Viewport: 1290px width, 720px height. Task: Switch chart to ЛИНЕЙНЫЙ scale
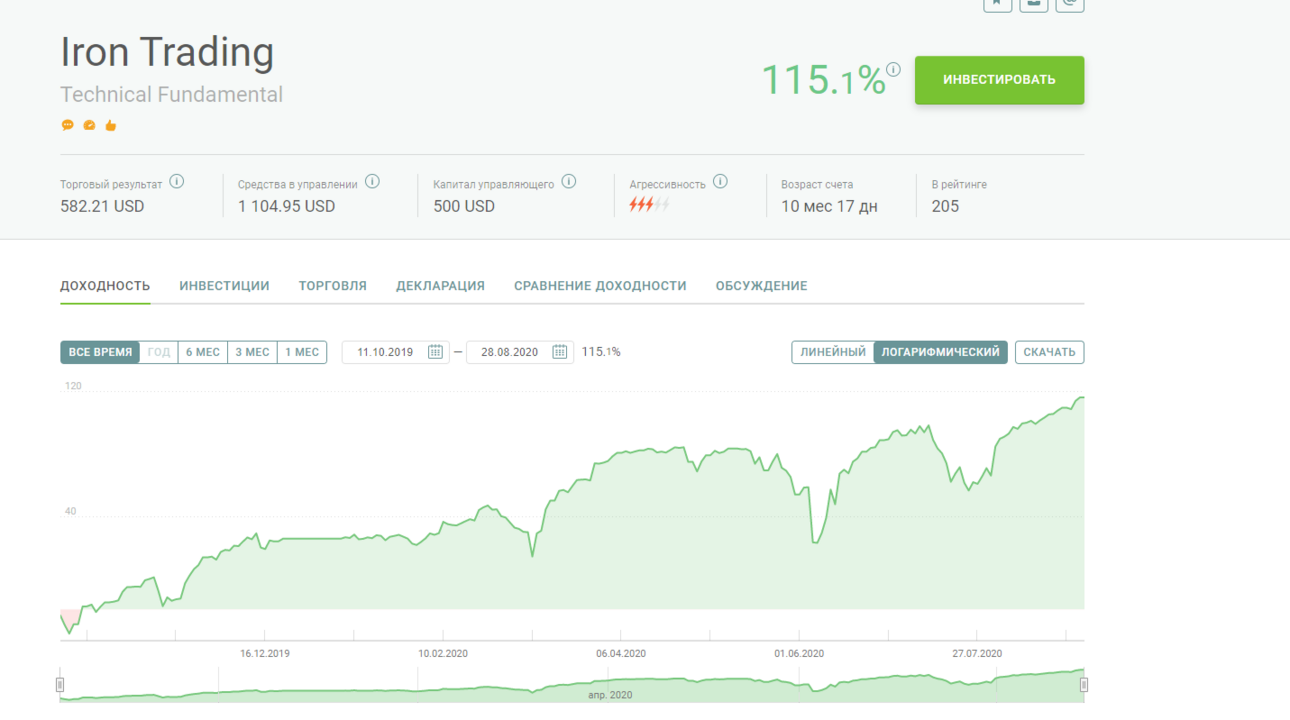pyautogui.click(x=833, y=352)
